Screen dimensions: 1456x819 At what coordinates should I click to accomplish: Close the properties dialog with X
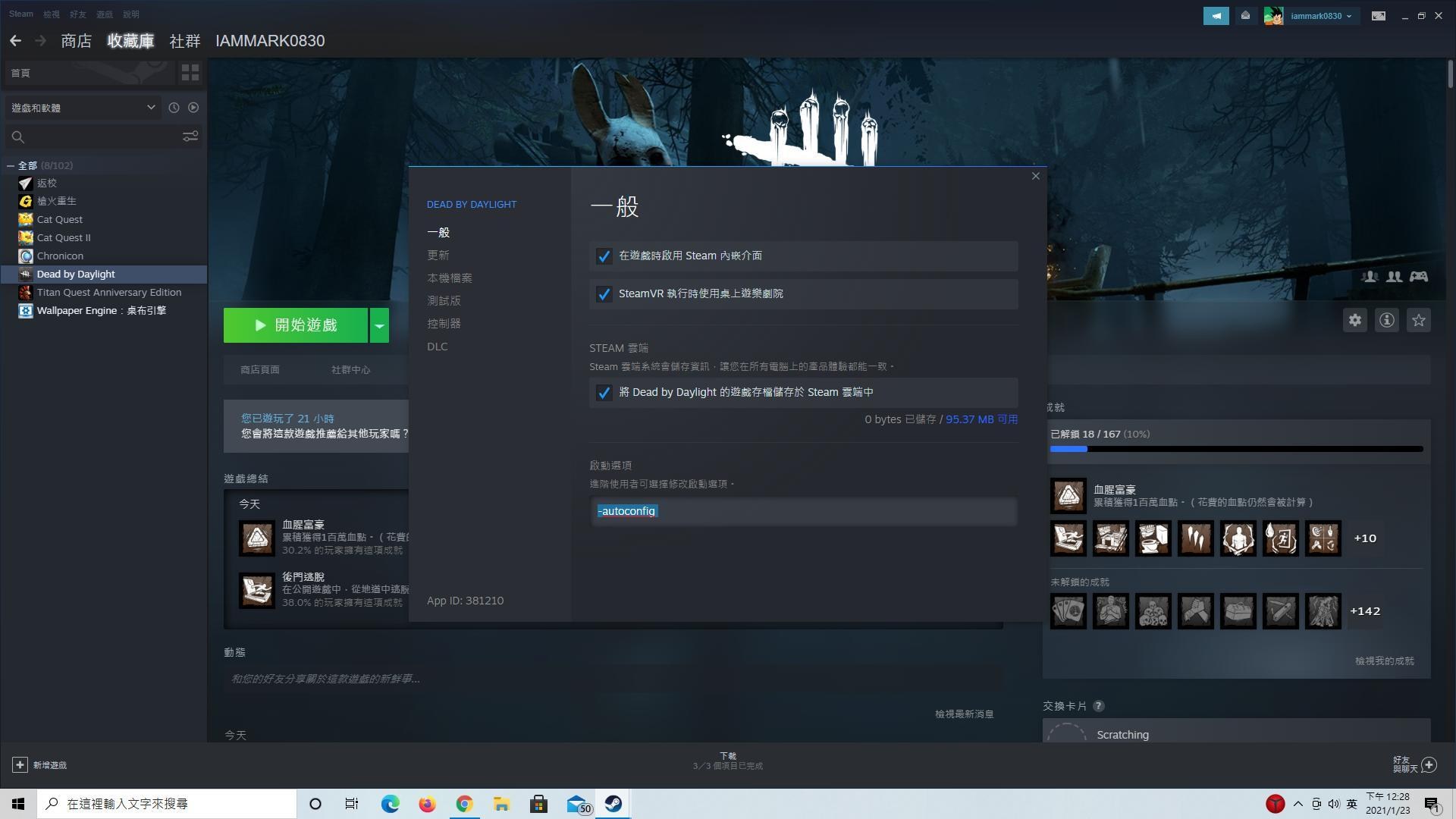[1035, 176]
